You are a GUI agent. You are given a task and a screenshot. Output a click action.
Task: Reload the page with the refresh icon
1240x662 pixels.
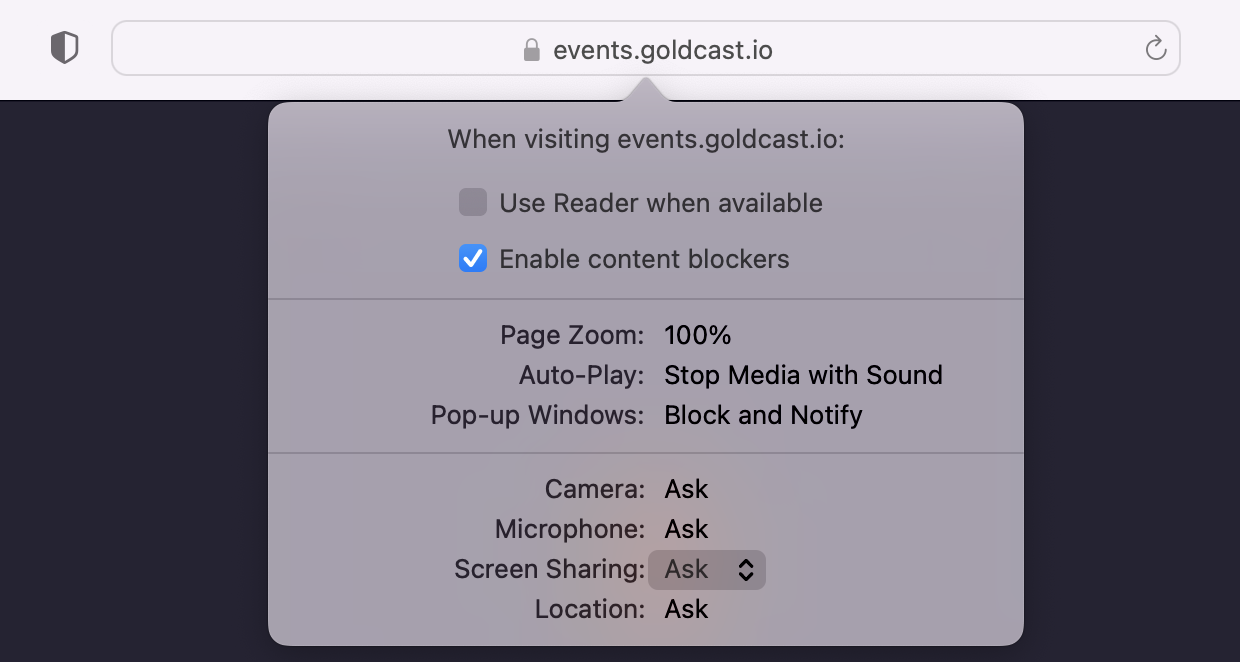(x=1156, y=48)
